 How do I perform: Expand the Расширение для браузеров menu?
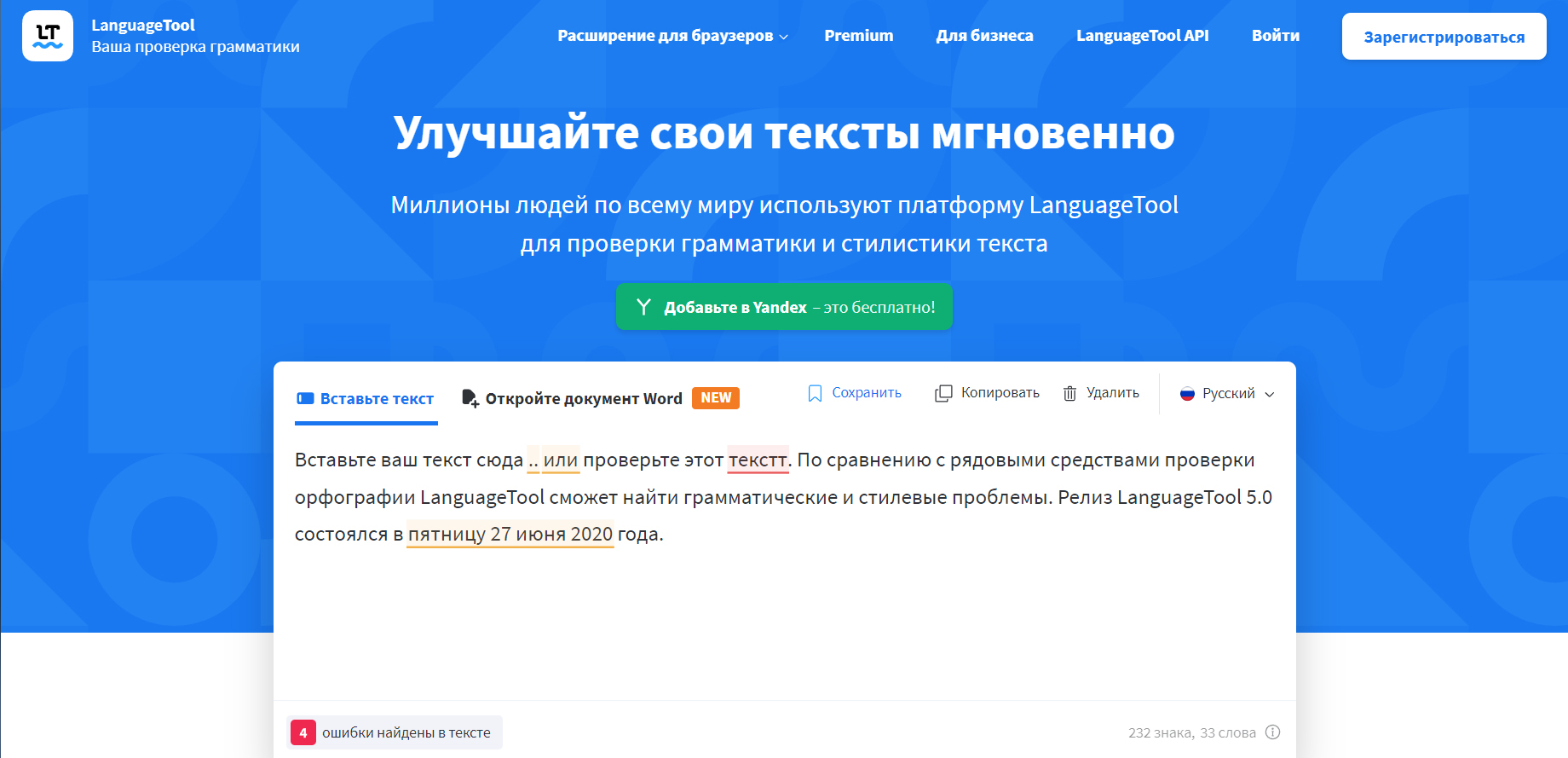672,36
